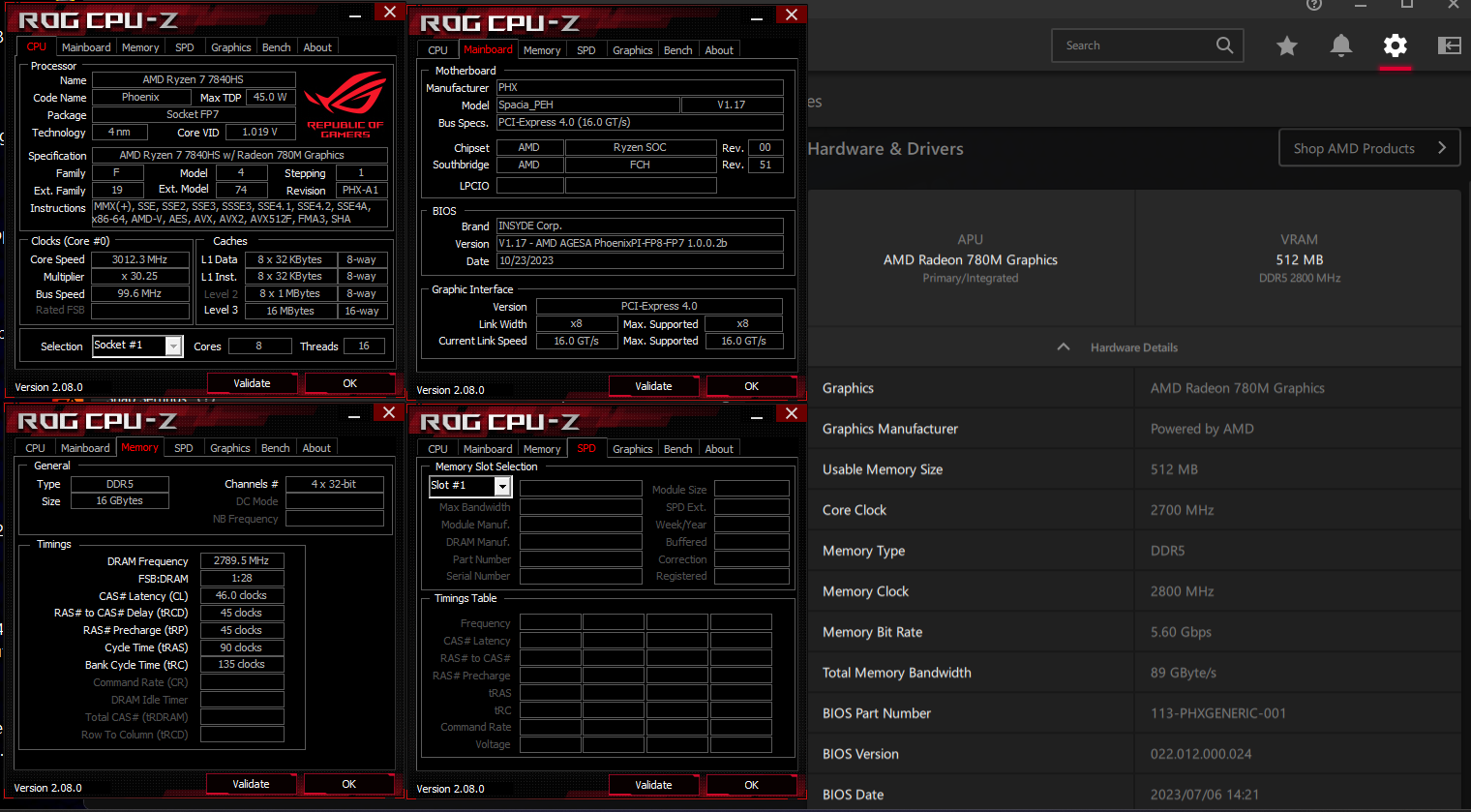Click the Republic of Gamers logo
This screenshot has width=1471, height=812.
click(x=345, y=105)
